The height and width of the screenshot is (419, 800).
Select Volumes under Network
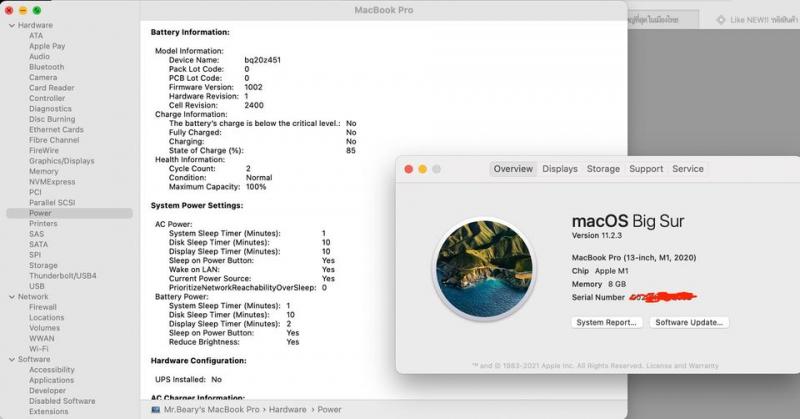(44, 328)
